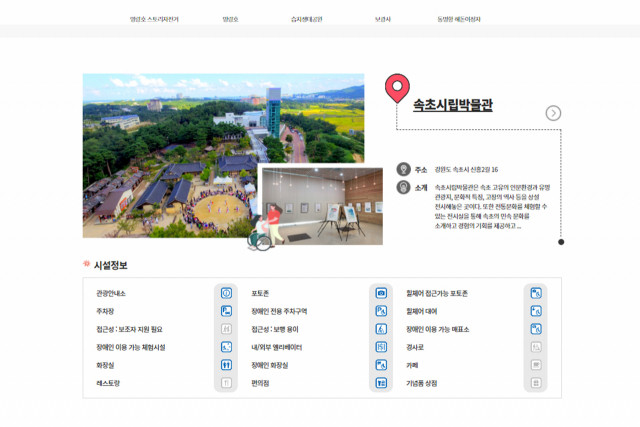This screenshot has width=640, height=427.
Task: Open the indoor exhibition gallery photo
Action: point(322,206)
